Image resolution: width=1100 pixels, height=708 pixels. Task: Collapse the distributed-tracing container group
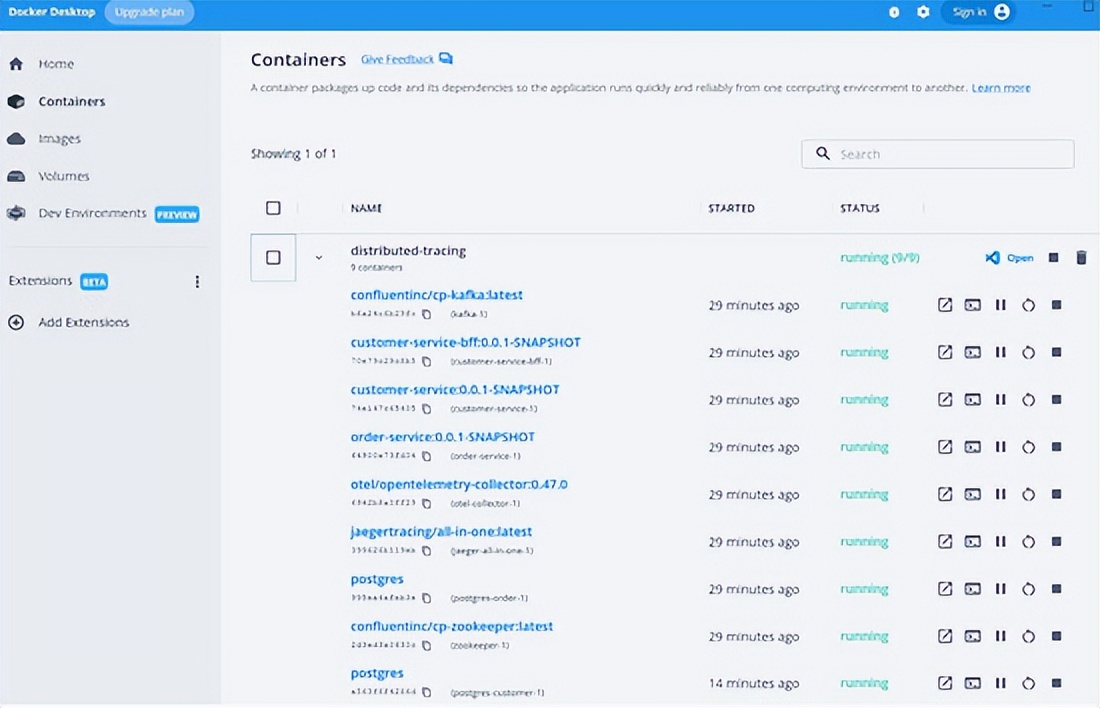pos(319,258)
